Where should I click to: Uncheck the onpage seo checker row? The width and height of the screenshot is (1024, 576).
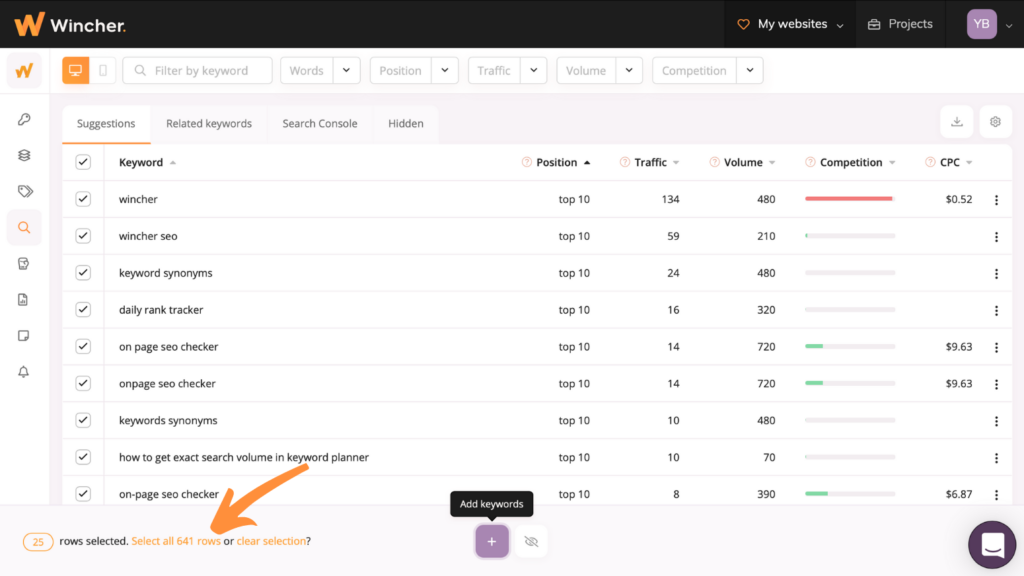(83, 383)
